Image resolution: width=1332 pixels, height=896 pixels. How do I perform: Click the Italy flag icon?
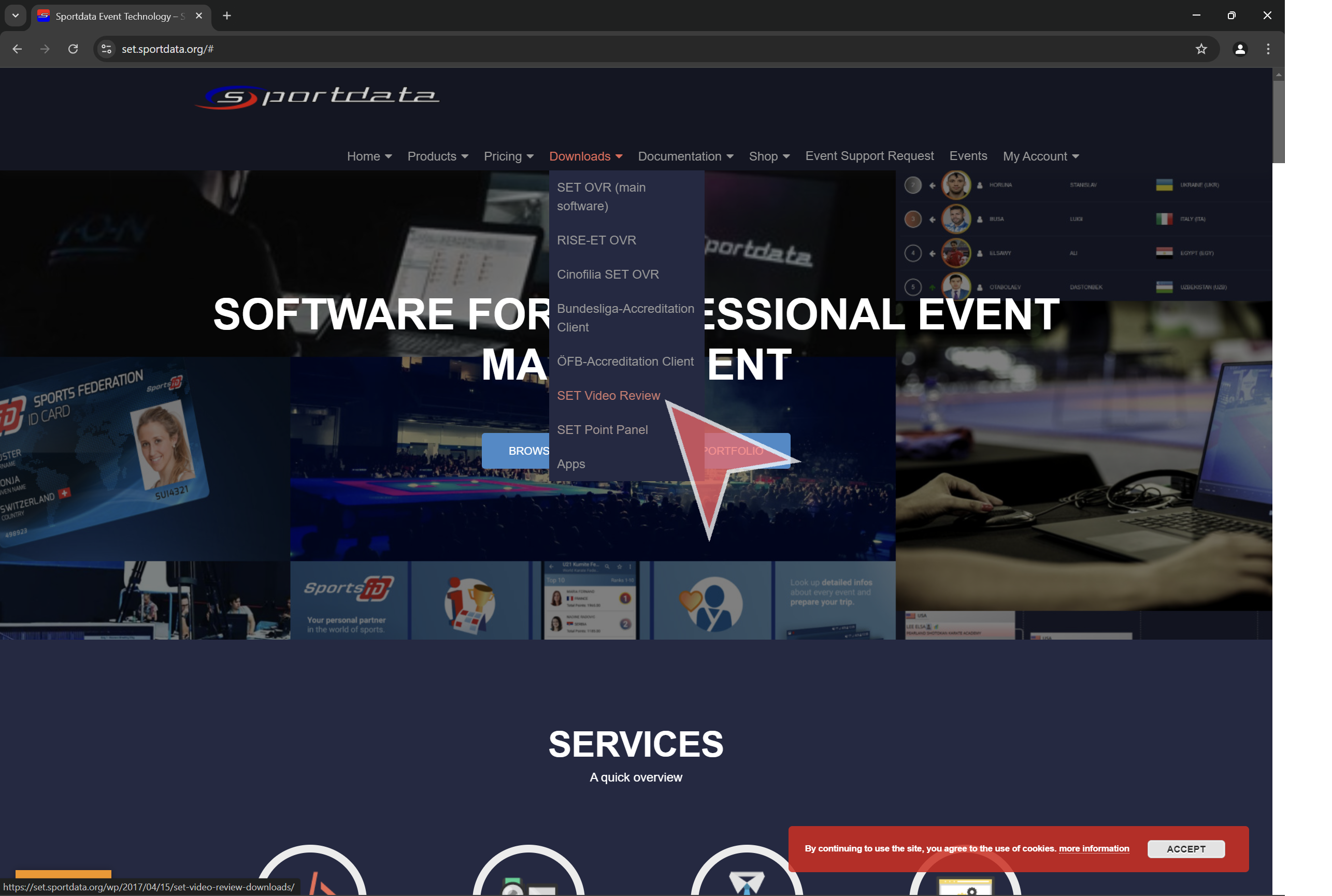point(1164,219)
